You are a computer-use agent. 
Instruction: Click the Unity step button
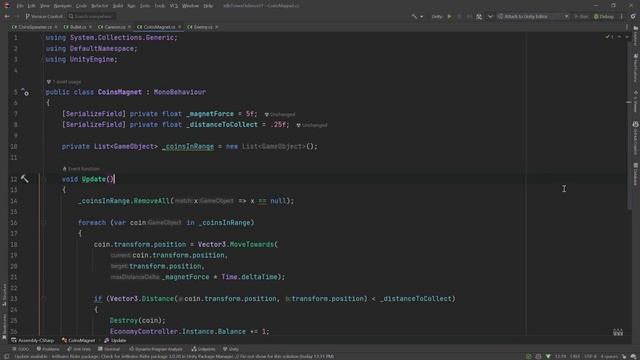tap(469, 16)
